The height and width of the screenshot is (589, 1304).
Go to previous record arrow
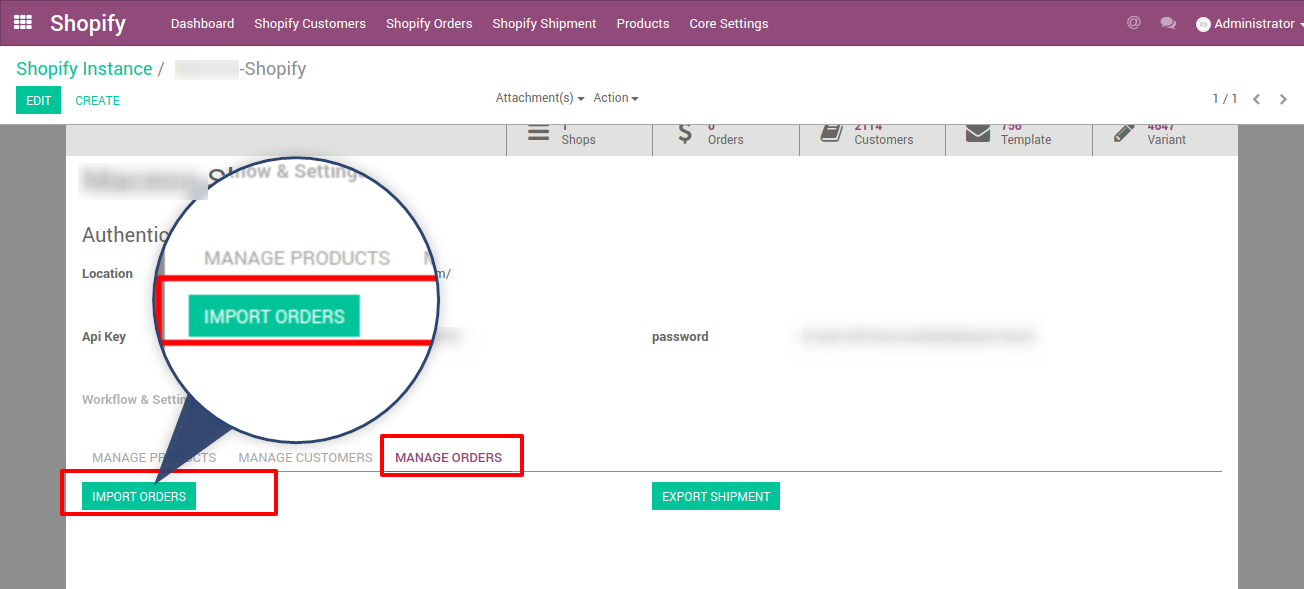pos(1257,99)
